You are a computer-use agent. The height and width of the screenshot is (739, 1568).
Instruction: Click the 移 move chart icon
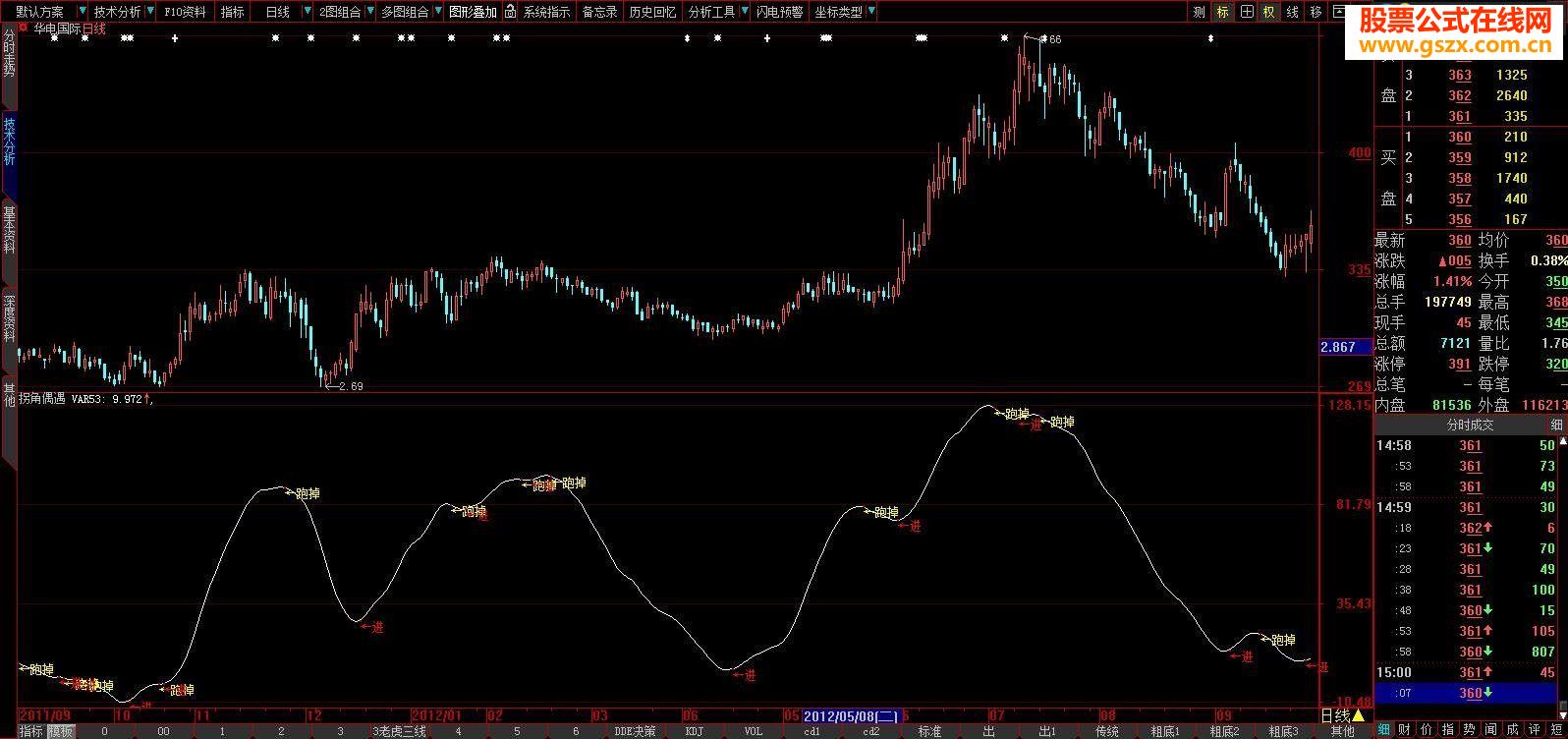(x=1316, y=12)
